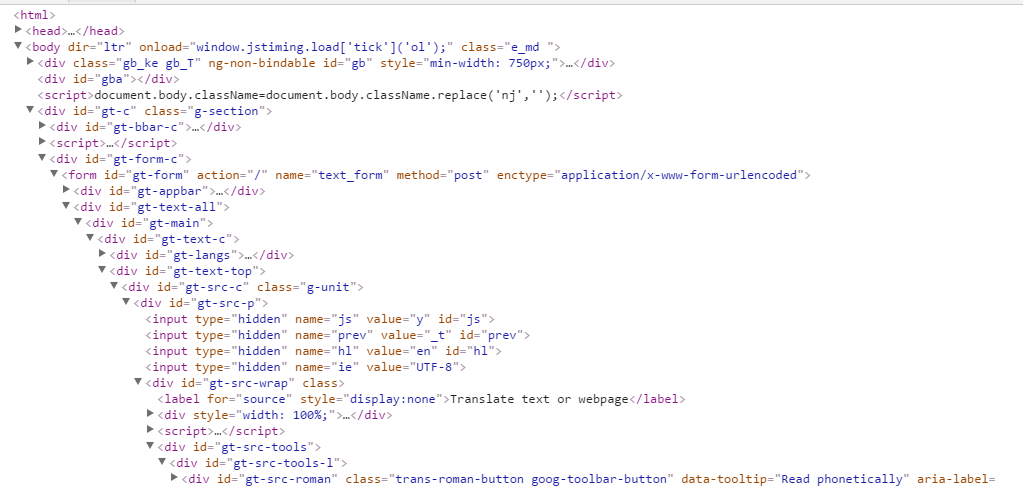Image resolution: width=1023 pixels, height=489 pixels.
Task: Collapse the gt-main div
Action: click(x=78, y=222)
